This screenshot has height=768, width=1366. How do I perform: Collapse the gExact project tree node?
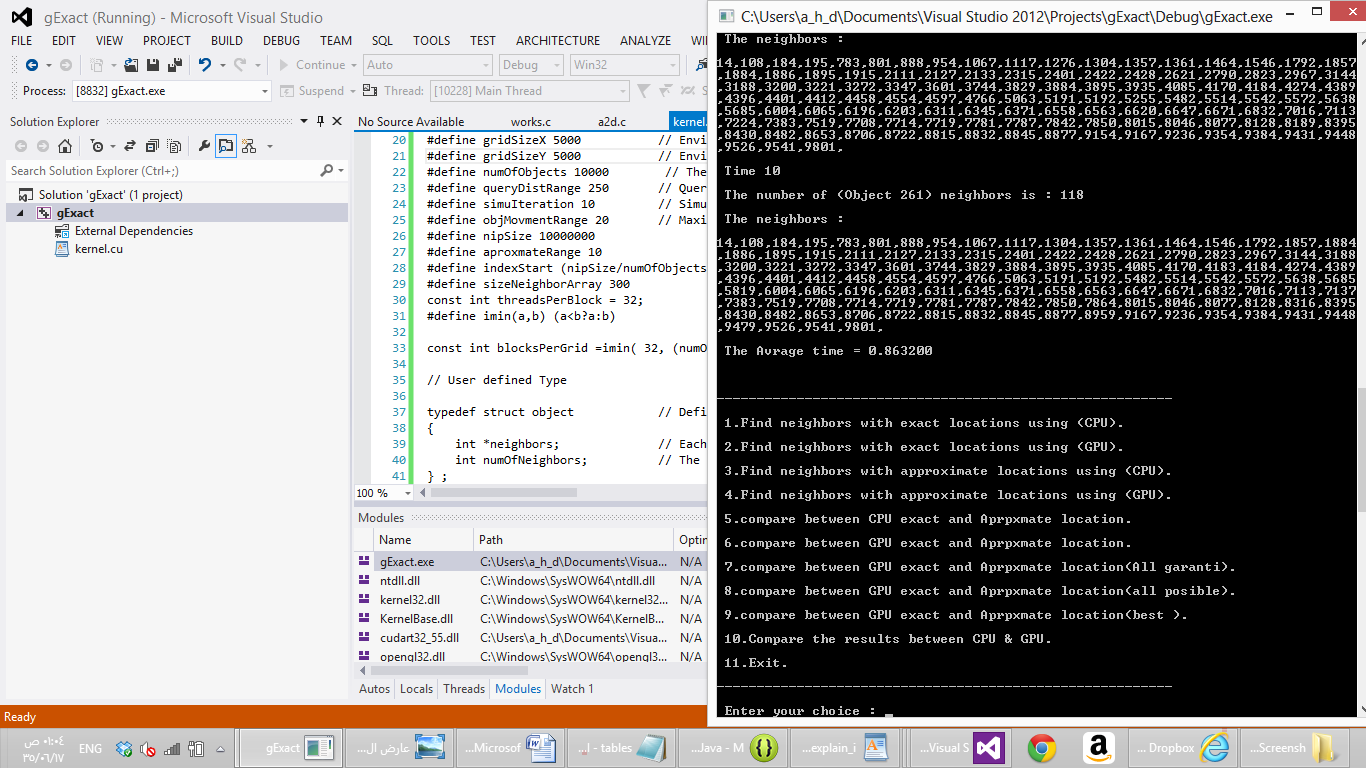(x=22, y=213)
